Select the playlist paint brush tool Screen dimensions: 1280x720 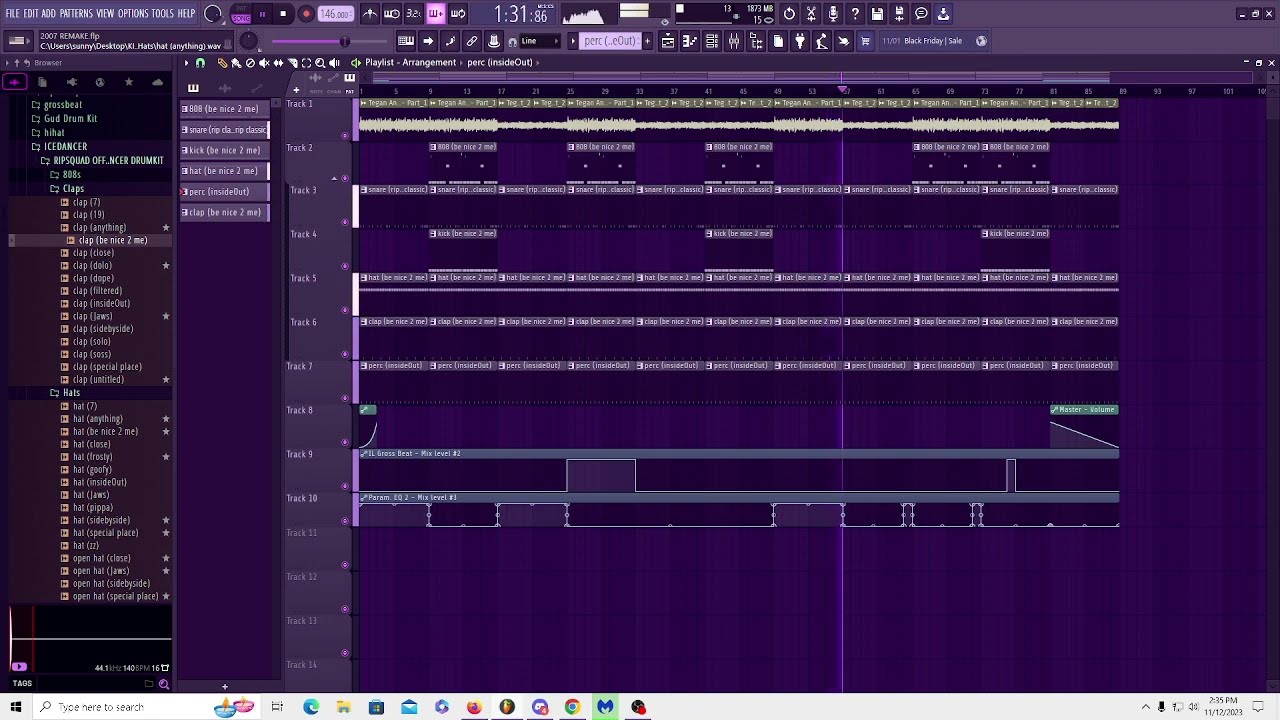coord(236,63)
